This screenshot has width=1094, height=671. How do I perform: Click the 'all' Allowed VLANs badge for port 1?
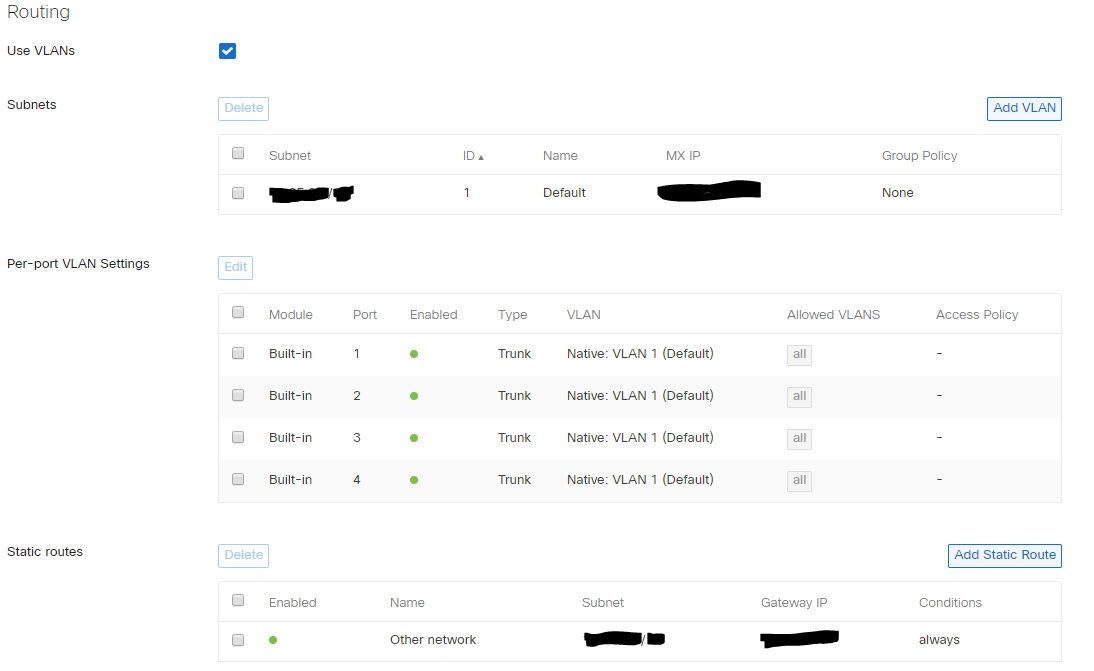pyautogui.click(x=799, y=355)
